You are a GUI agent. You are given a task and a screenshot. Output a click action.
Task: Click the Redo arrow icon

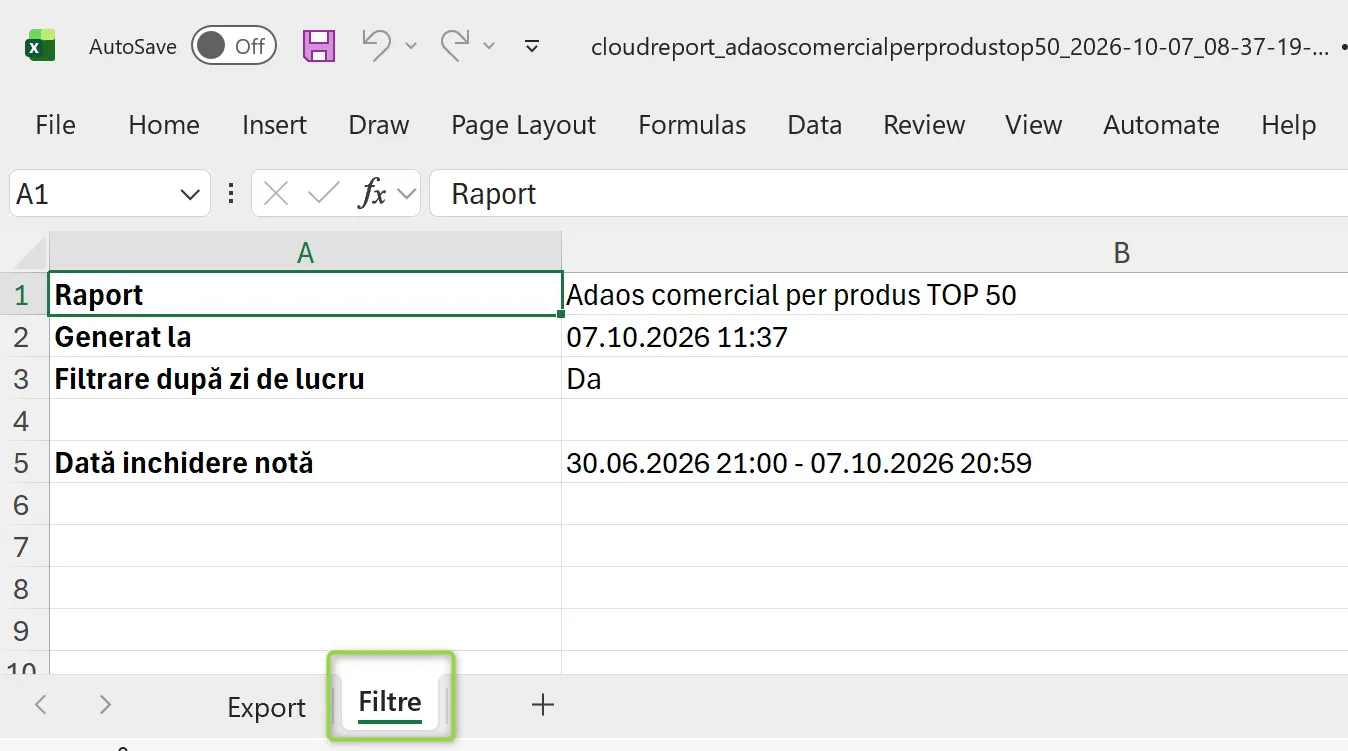click(456, 45)
